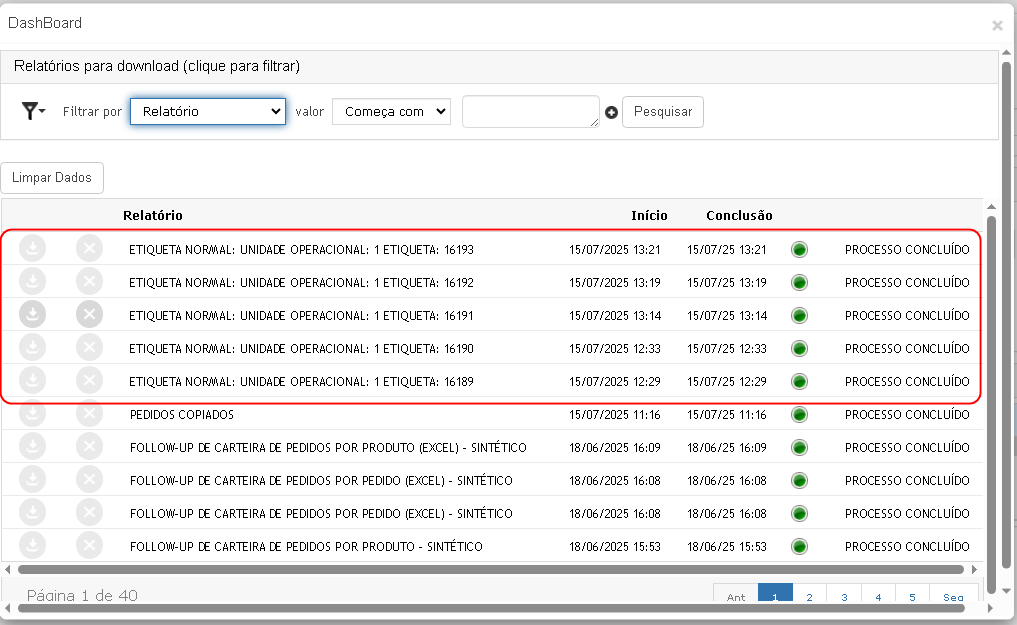Download FOLLOW-UP POR PRODUTO - SINTÉTICO 15:53 report
Viewport: 1017px width, 625px height.
(32, 546)
